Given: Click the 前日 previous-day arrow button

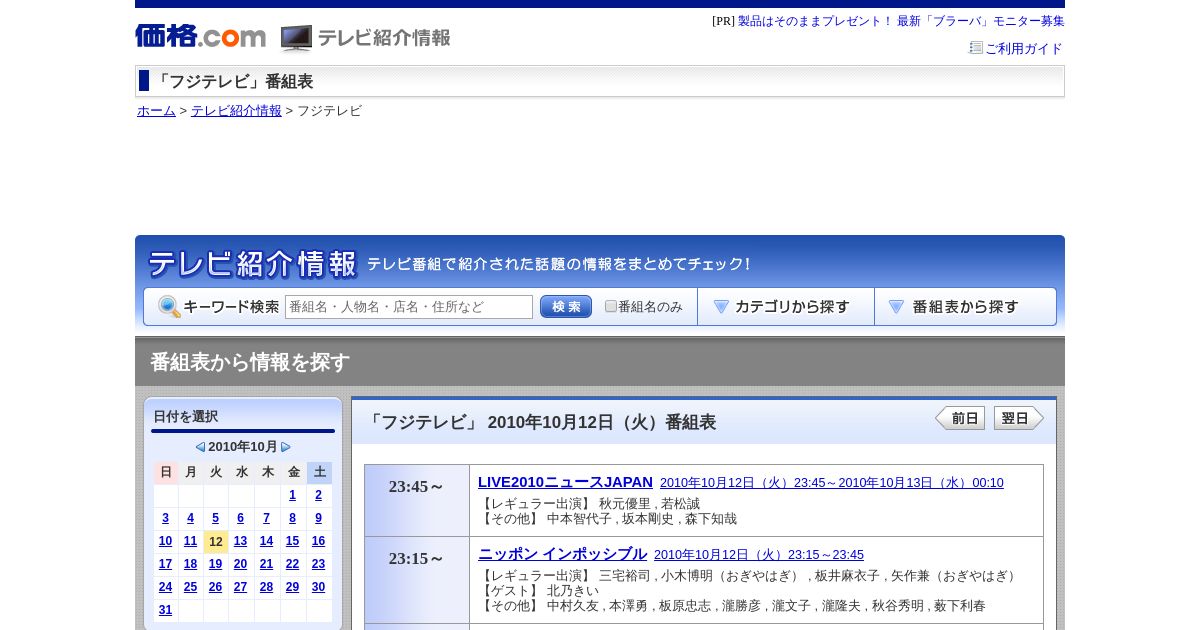Looking at the screenshot, I should [960, 418].
